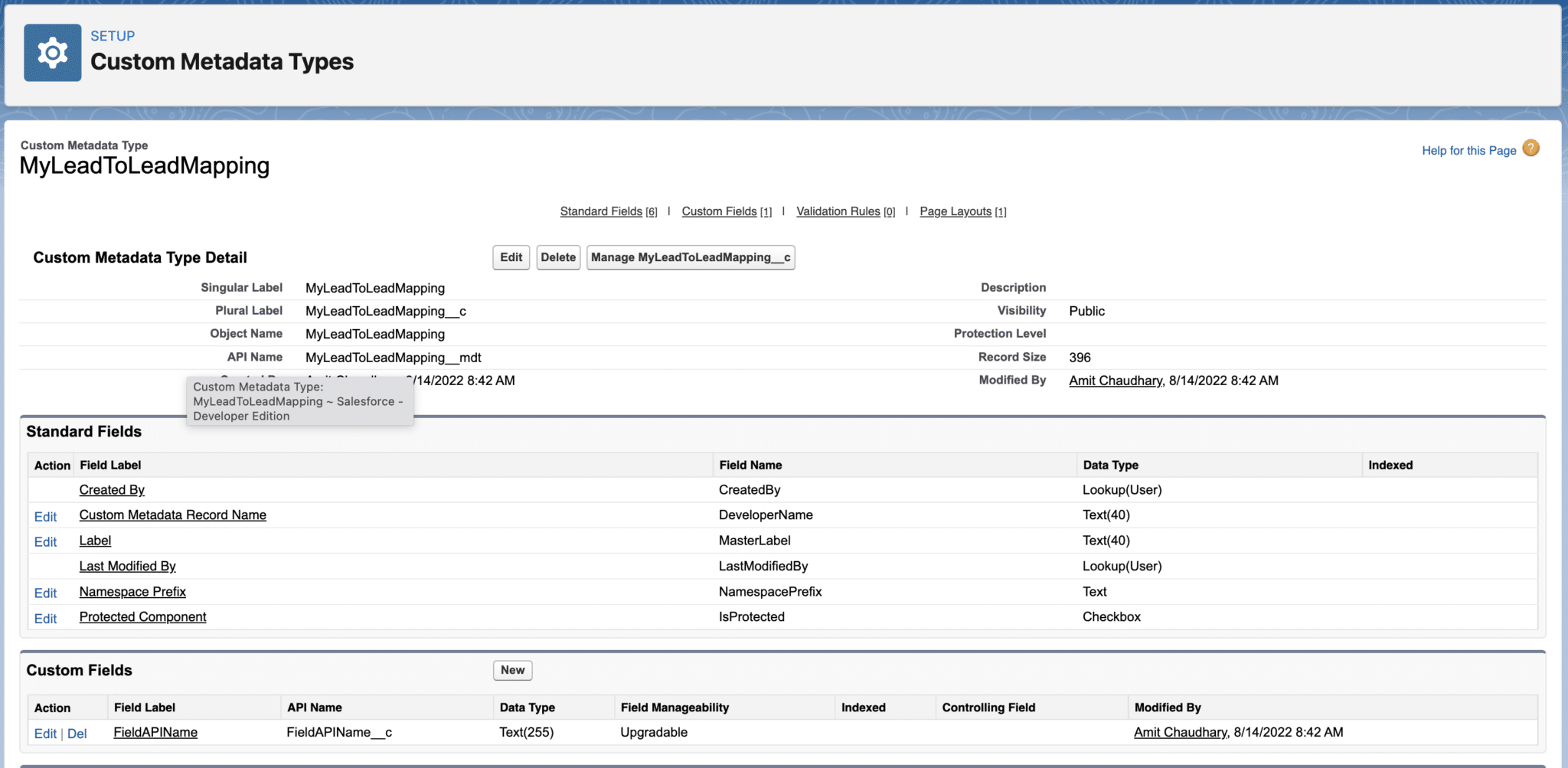Click the New button under Custom Fields
The height and width of the screenshot is (768, 1568).
pyautogui.click(x=512, y=669)
